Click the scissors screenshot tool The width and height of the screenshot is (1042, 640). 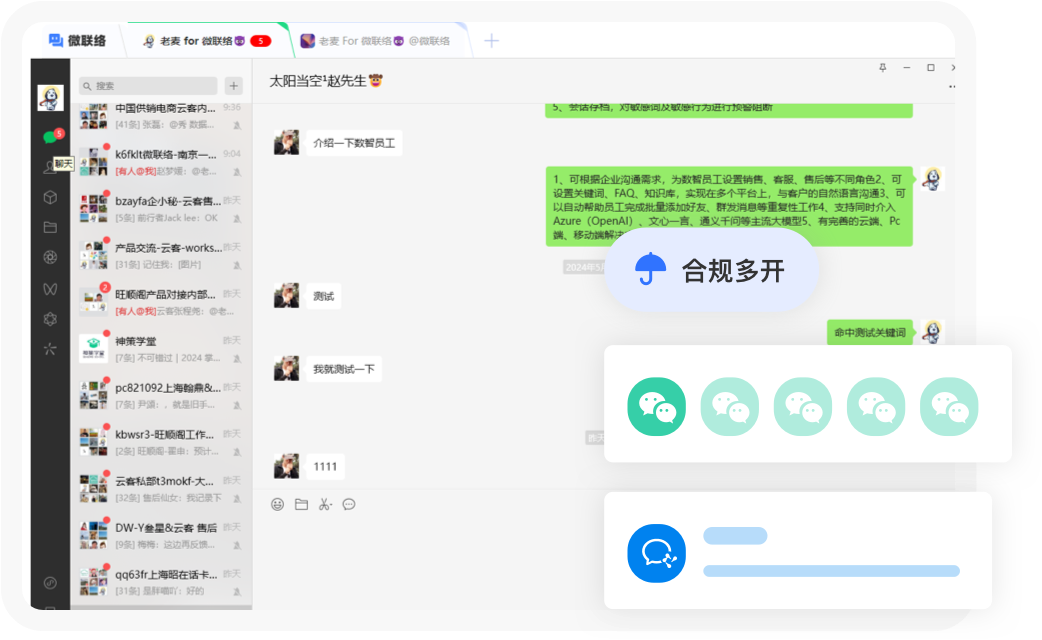[x=323, y=504]
